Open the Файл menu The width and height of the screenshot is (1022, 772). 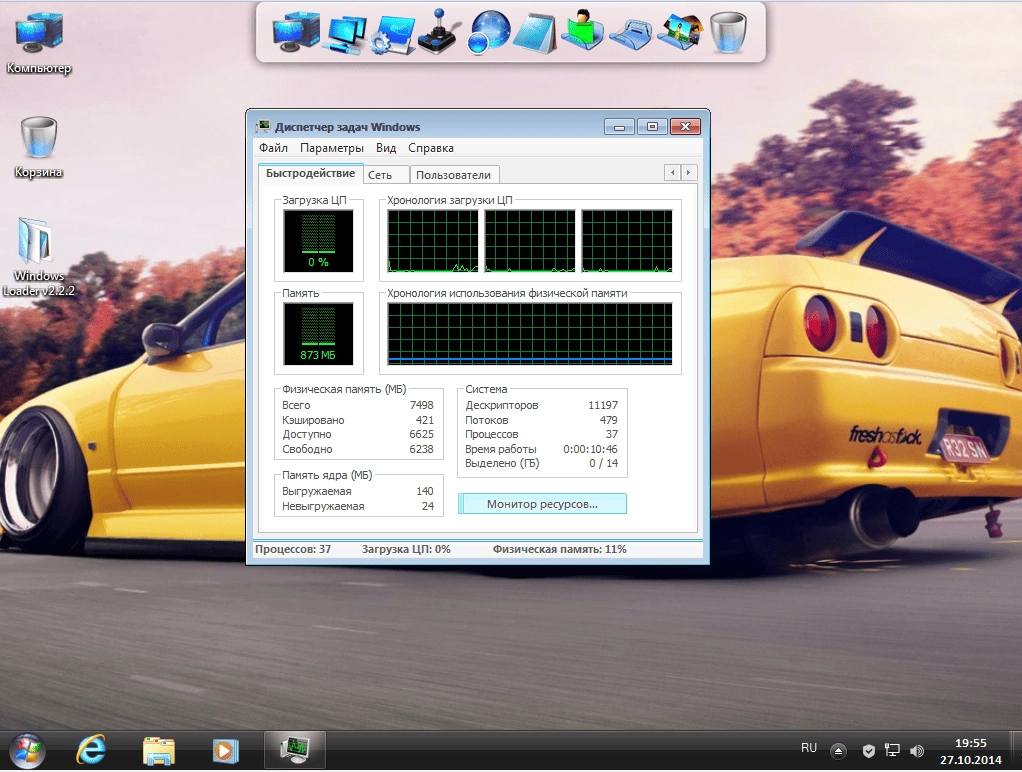(273, 148)
